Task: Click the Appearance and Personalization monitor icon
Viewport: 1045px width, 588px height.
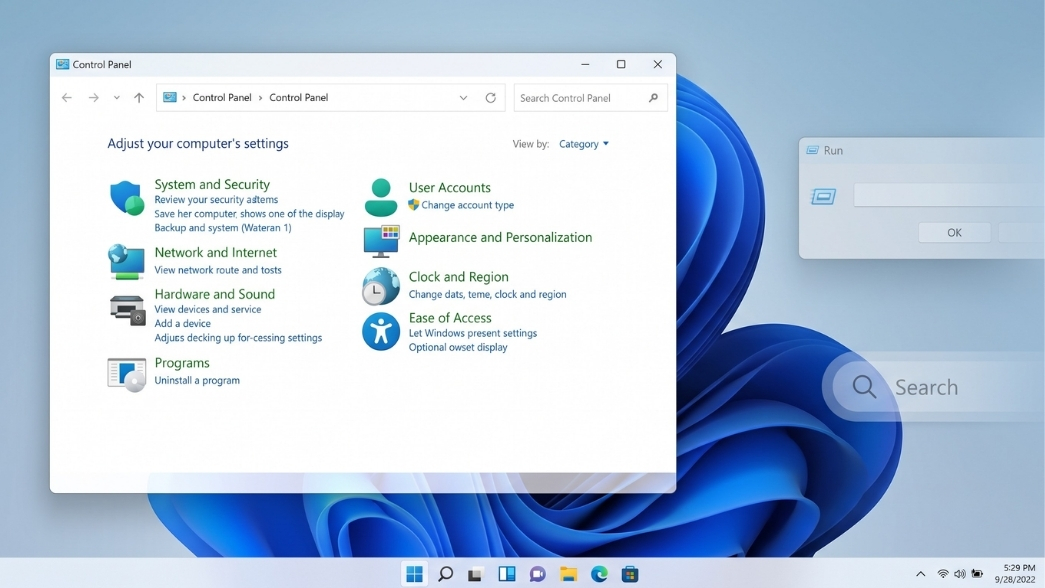Action: pos(381,241)
